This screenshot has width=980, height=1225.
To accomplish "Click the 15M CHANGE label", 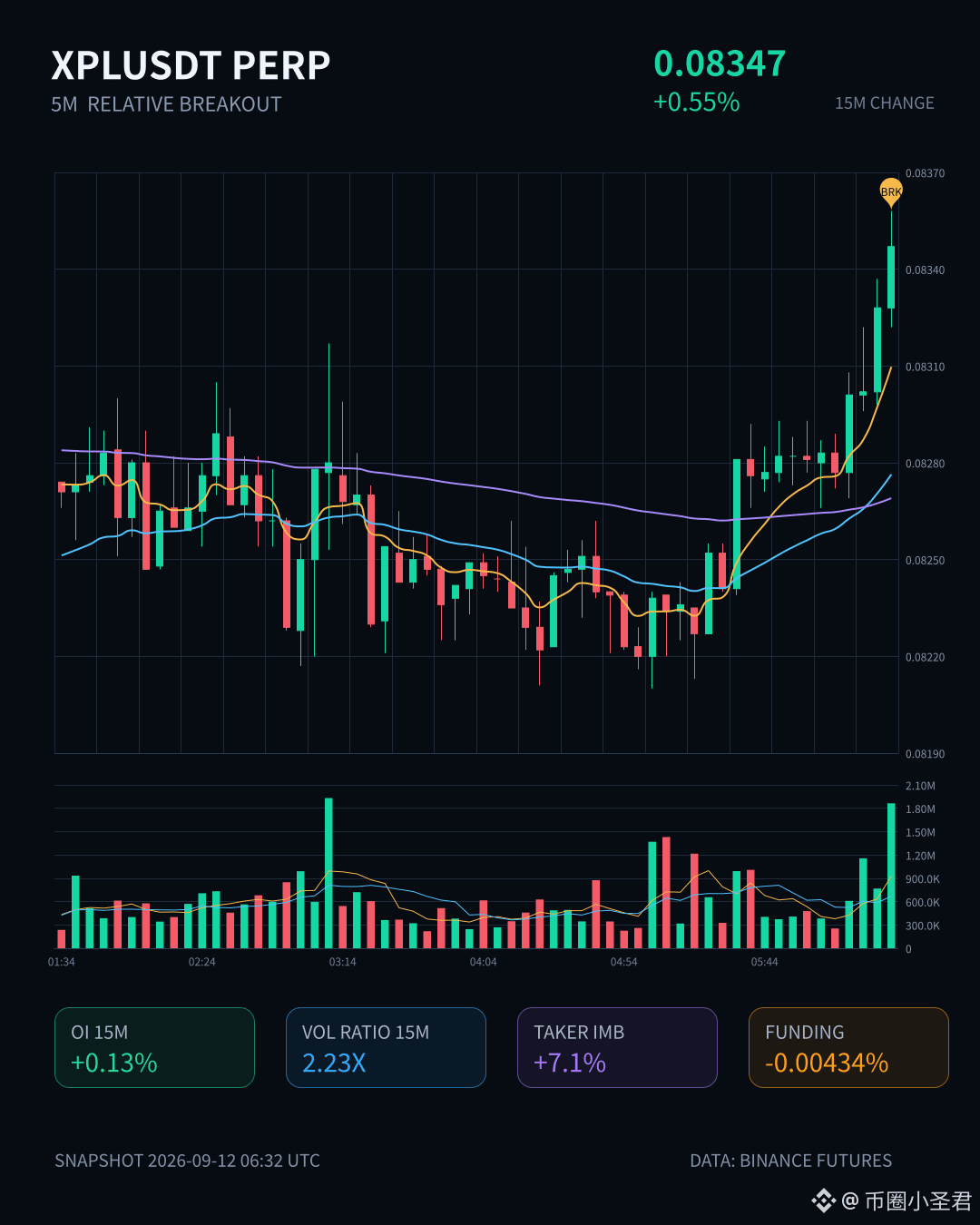I will pyautogui.click(x=885, y=103).
